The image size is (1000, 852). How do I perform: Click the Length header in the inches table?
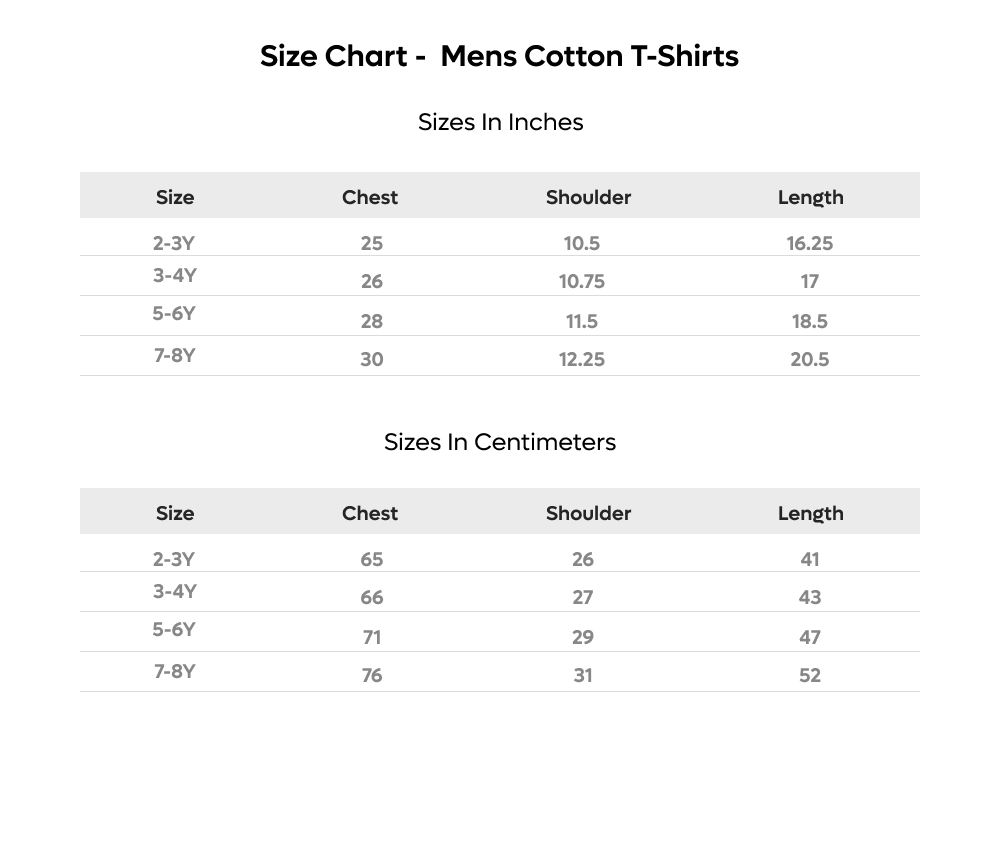click(x=811, y=198)
